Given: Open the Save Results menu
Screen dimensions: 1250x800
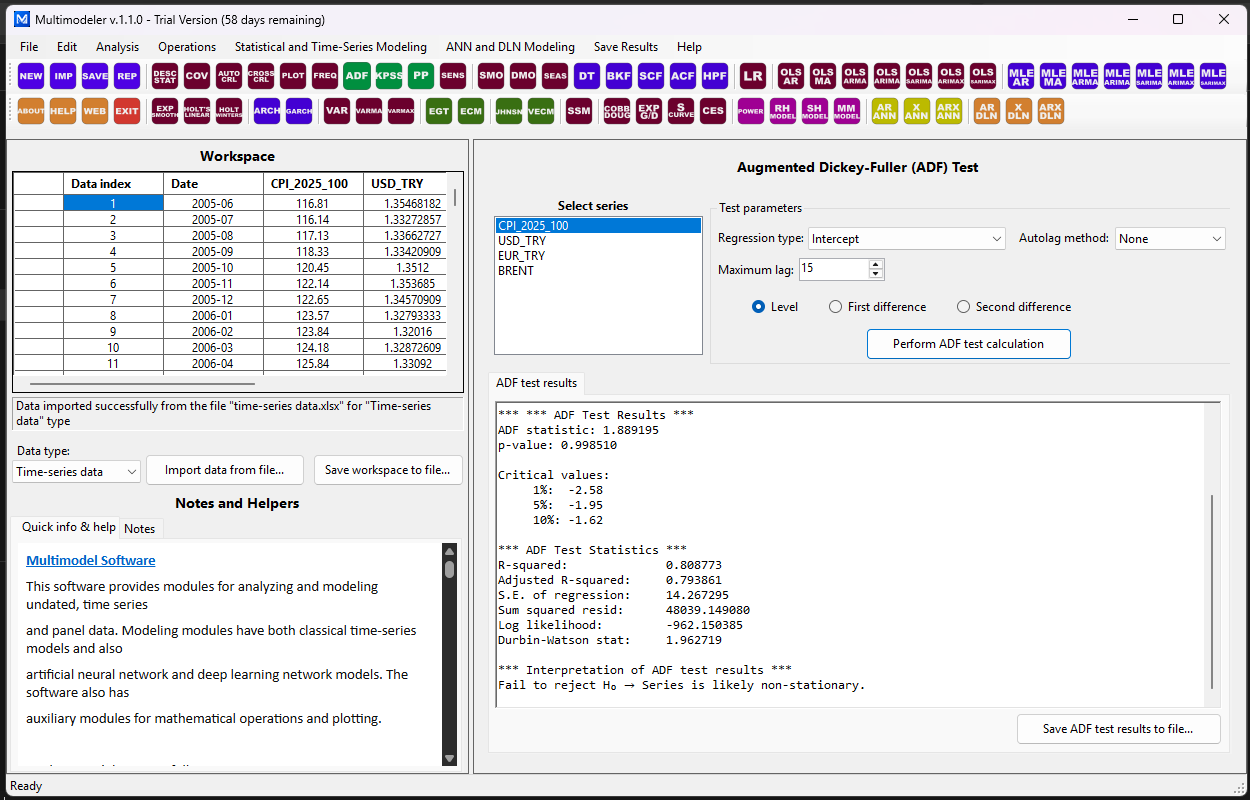Looking at the screenshot, I should [x=626, y=47].
